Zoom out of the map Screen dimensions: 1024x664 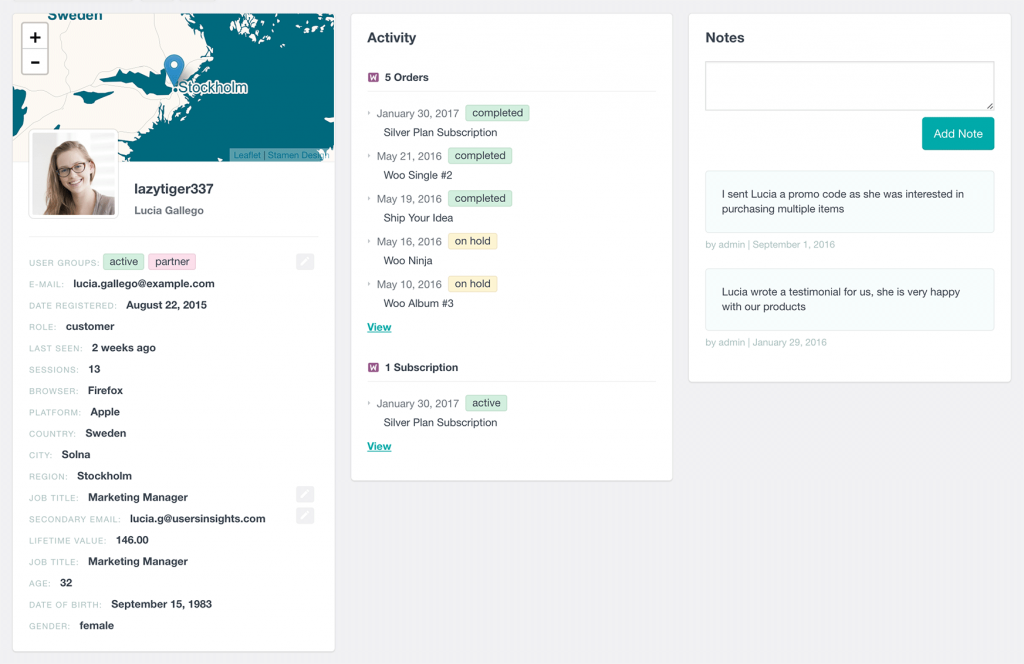pos(35,61)
